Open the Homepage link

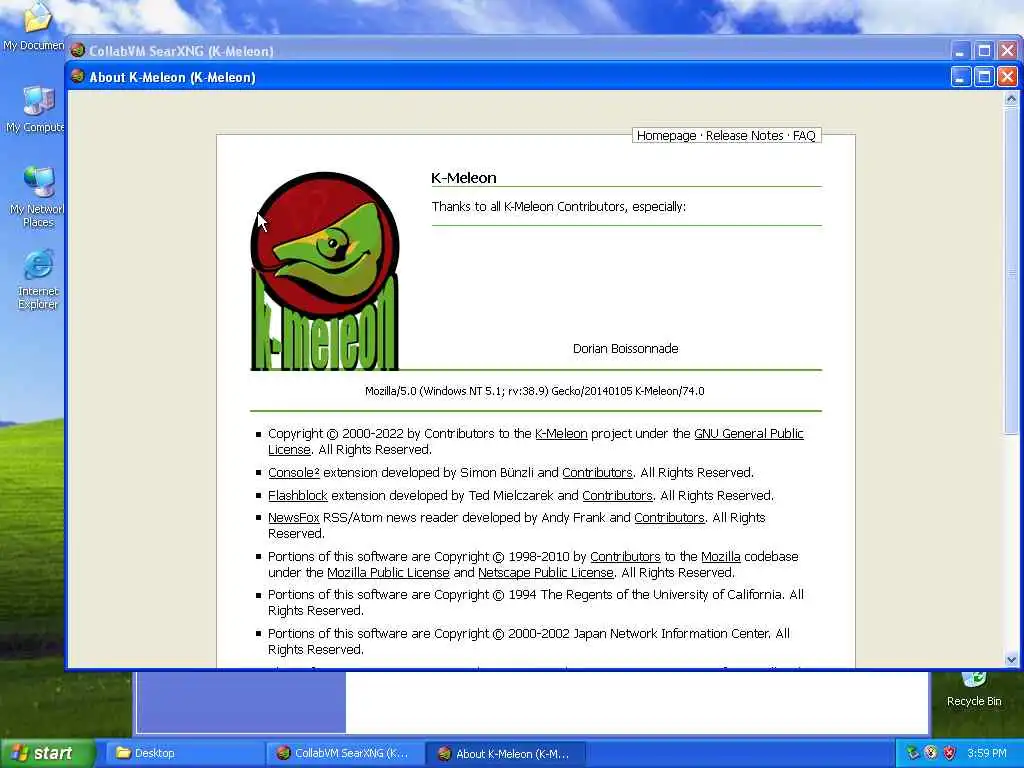coord(666,136)
